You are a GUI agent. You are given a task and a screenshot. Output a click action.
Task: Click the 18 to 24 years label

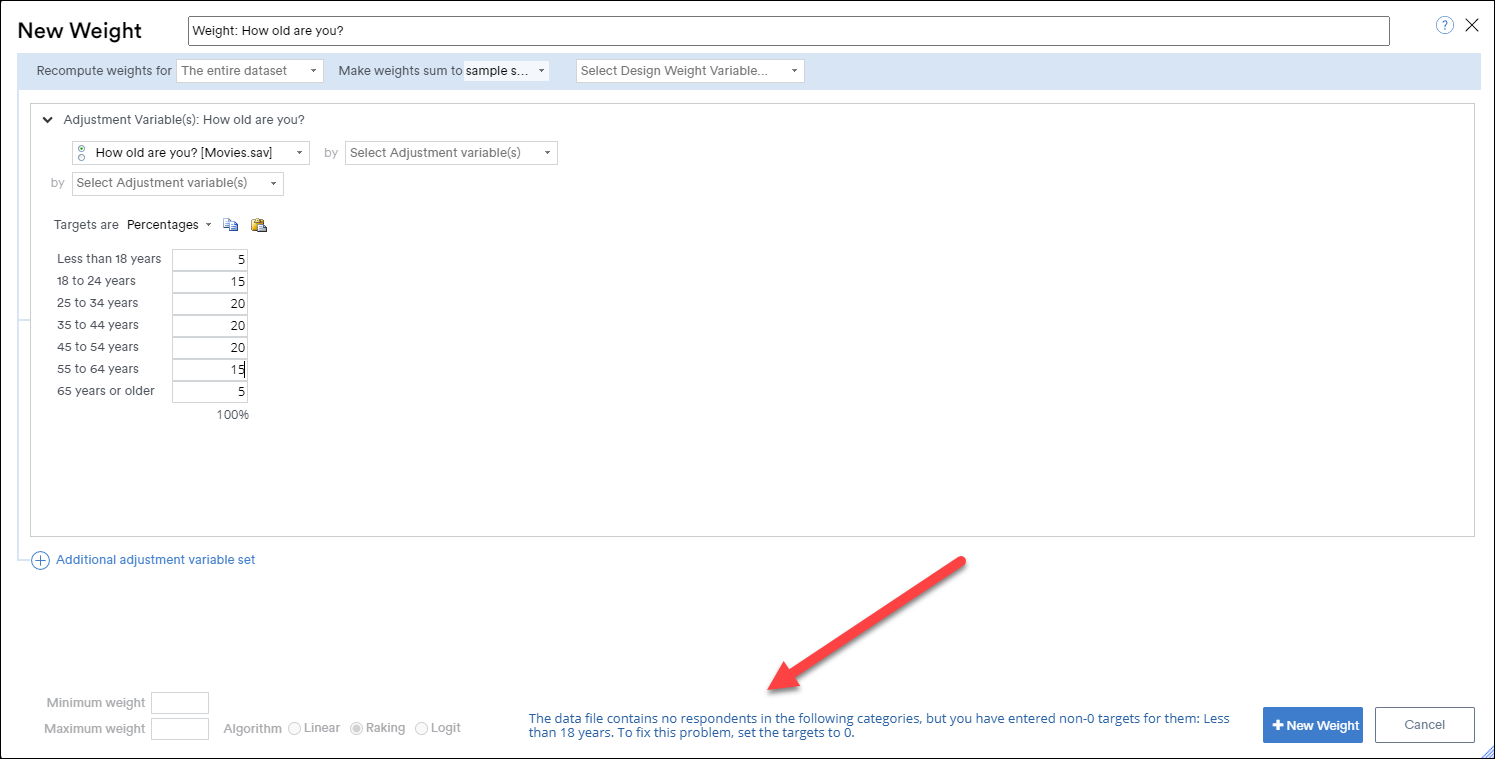tap(96, 281)
